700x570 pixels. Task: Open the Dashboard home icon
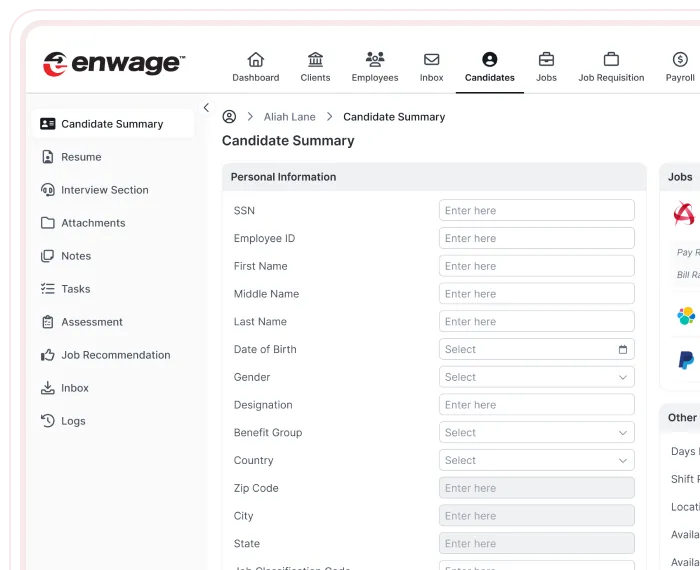256,60
